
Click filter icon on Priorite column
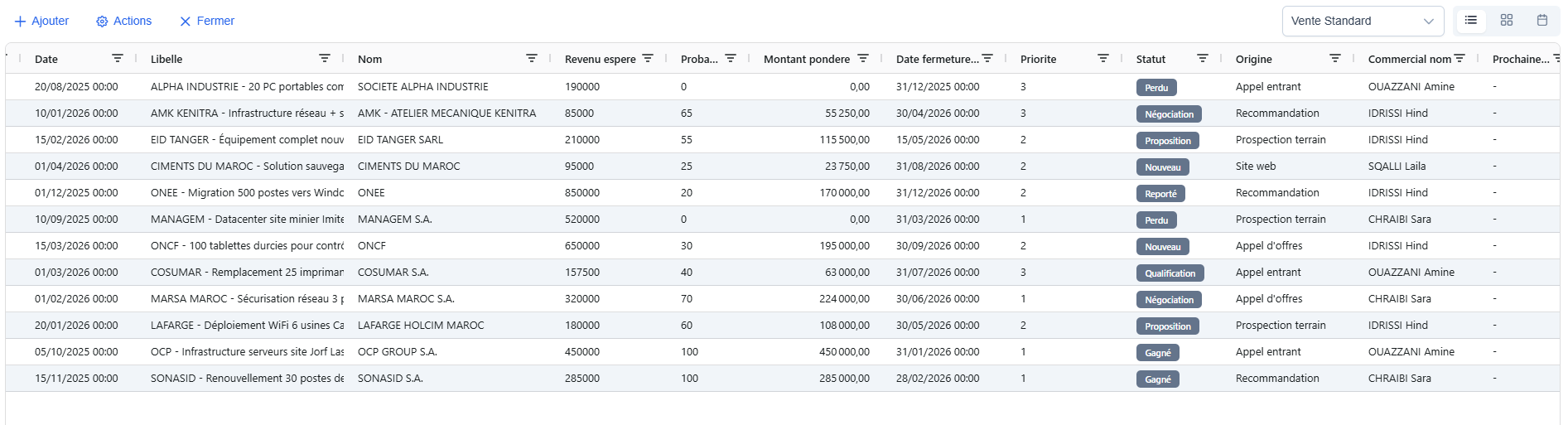click(1103, 59)
